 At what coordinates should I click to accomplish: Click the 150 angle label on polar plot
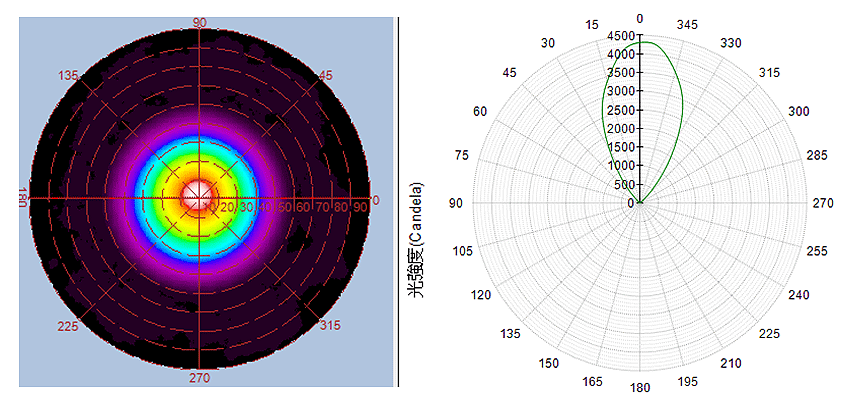click(x=547, y=363)
